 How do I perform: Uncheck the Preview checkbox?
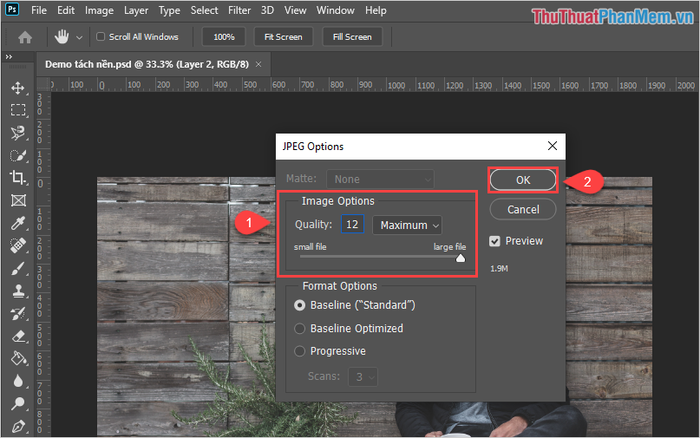495,241
